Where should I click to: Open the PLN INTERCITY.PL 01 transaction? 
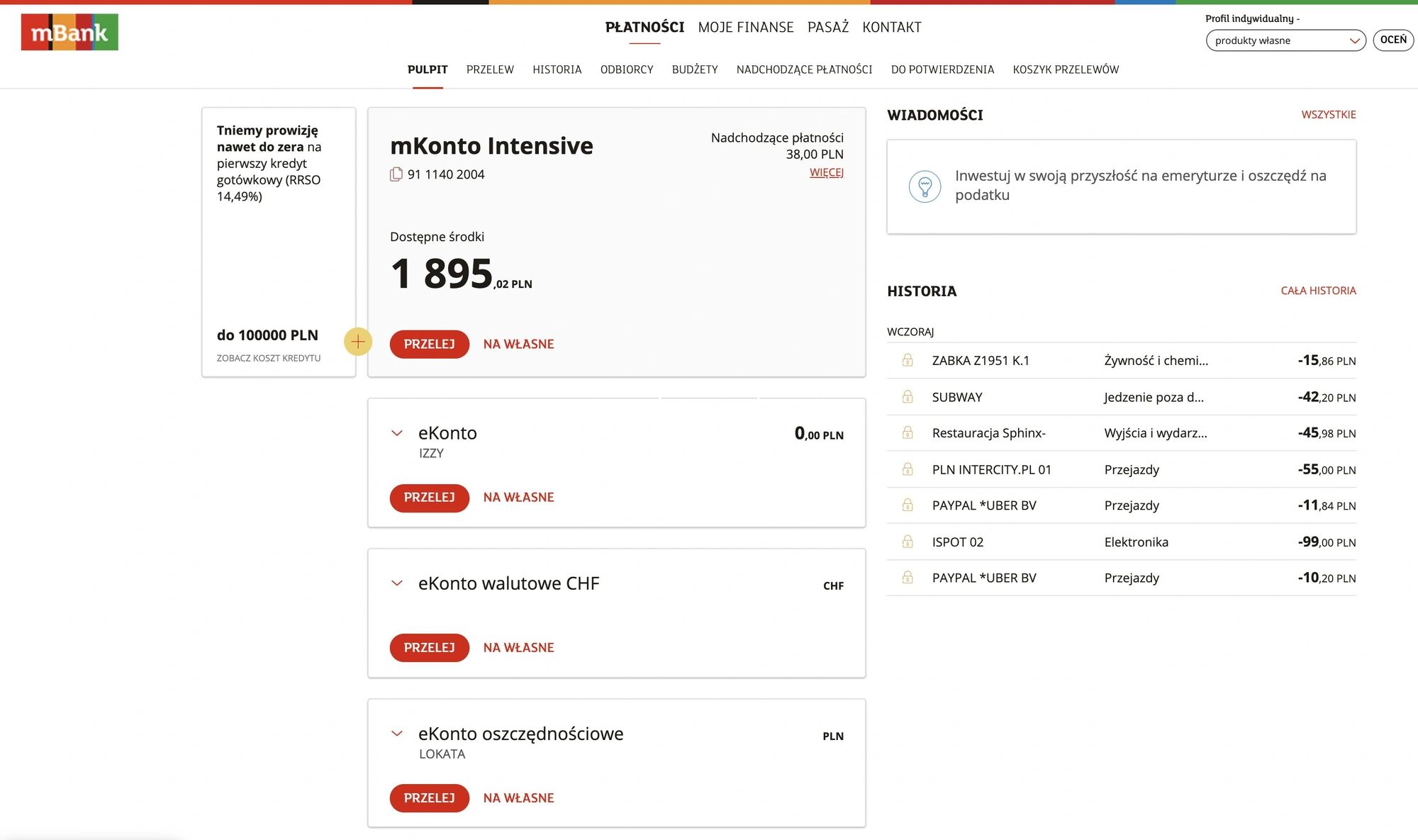pos(1122,469)
